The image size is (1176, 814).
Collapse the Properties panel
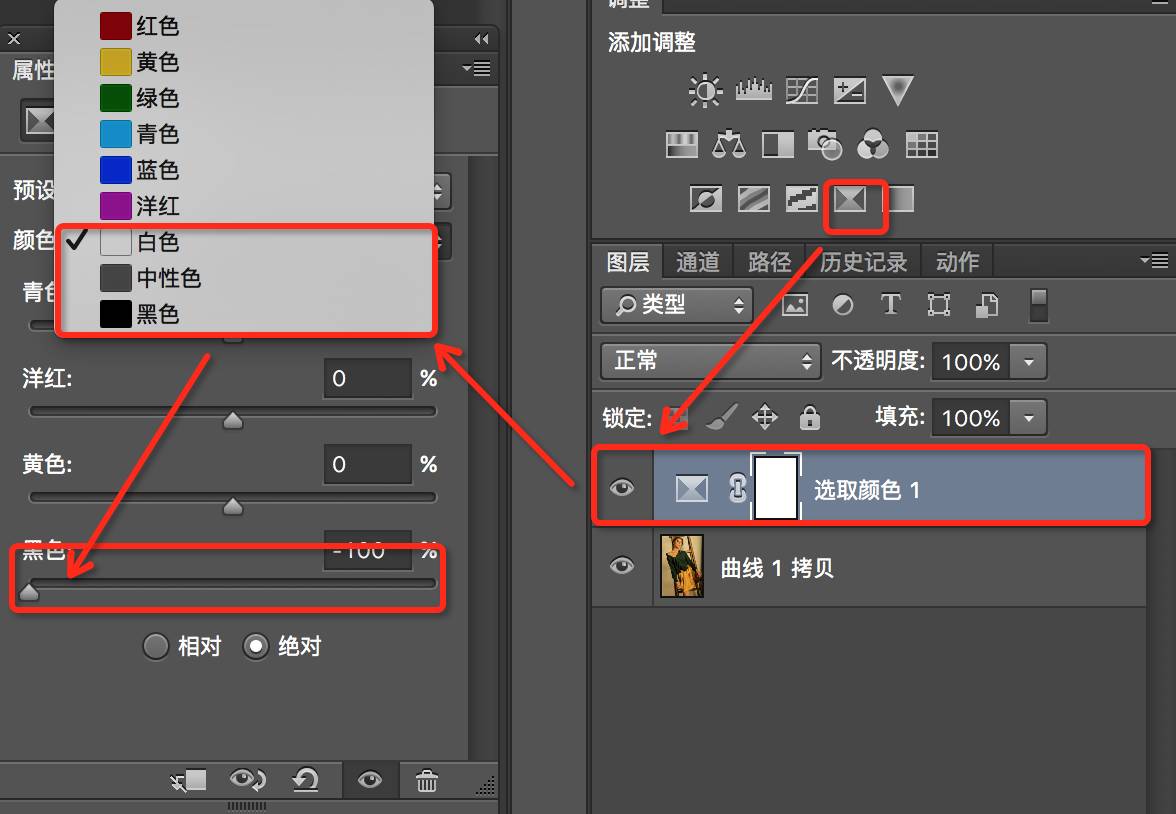(x=482, y=39)
